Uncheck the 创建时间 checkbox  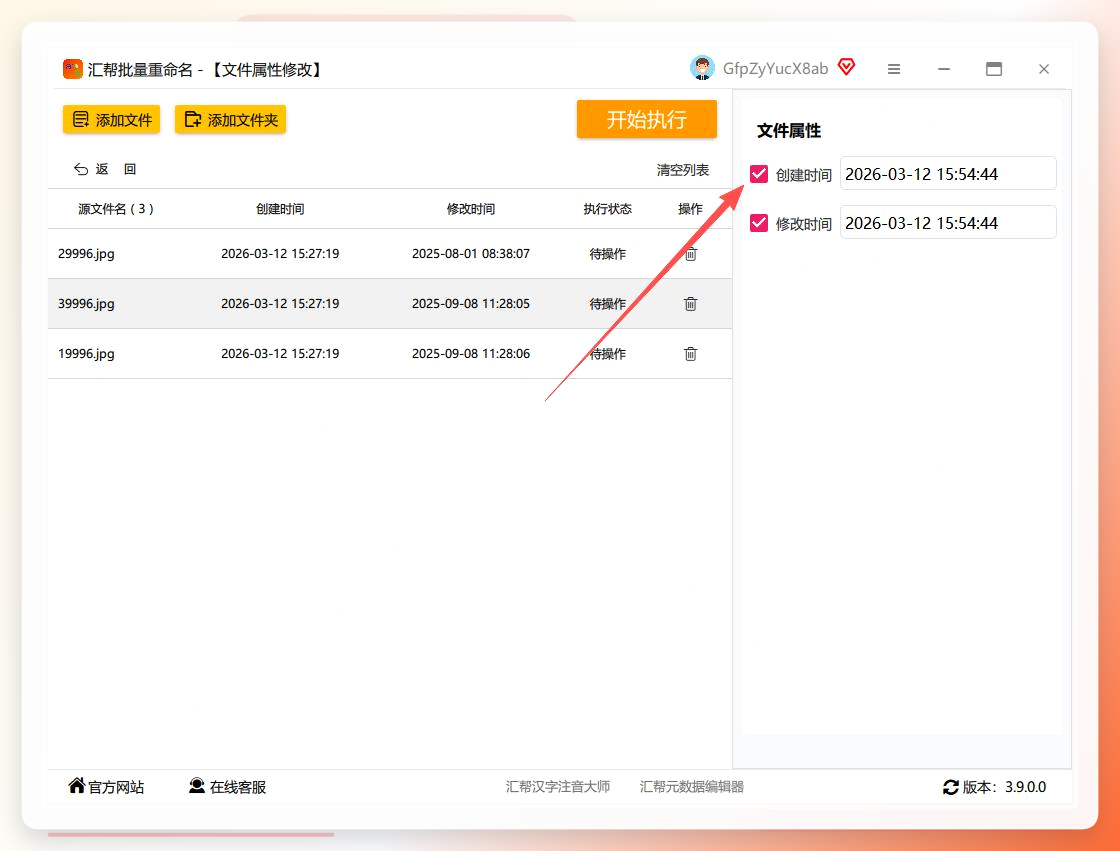[x=759, y=174]
